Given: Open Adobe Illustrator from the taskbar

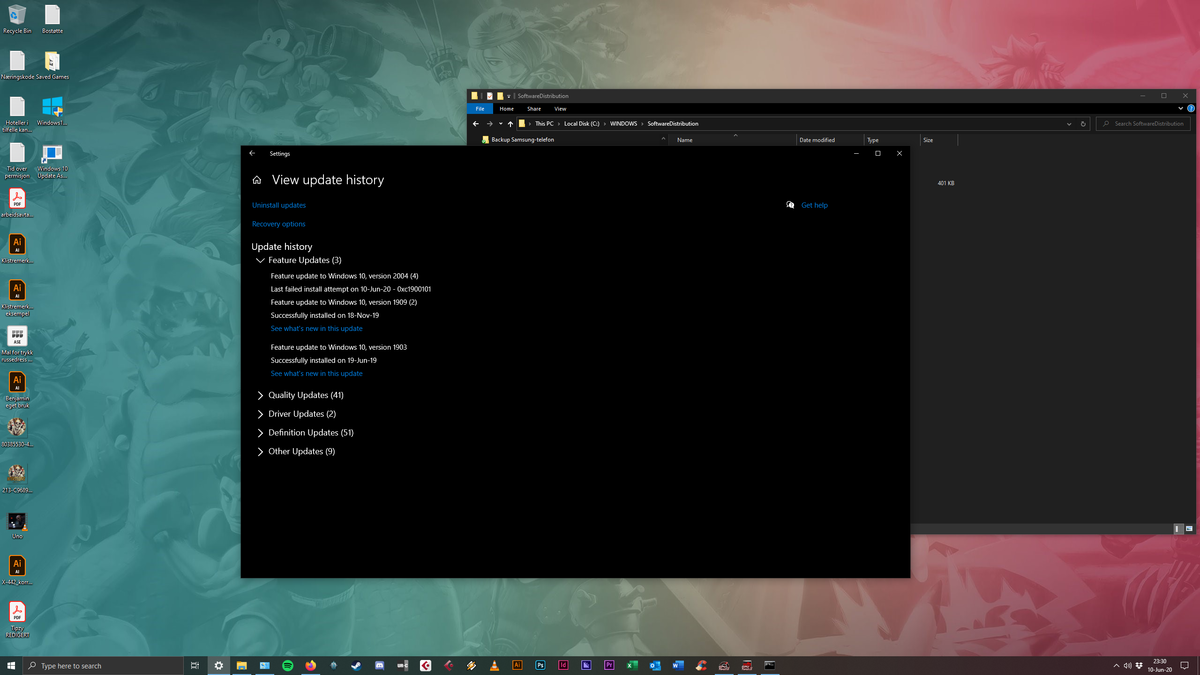Looking at the screenshot, I should [x=517, y=665].
